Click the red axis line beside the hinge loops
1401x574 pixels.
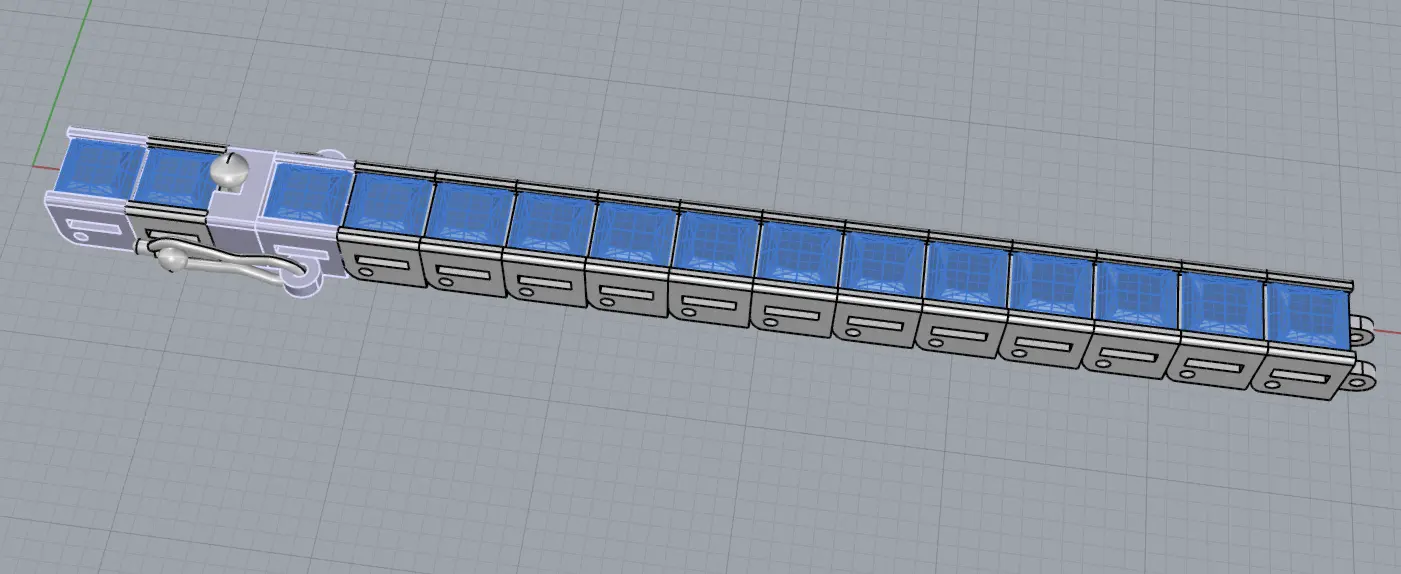pos(1388,328)
